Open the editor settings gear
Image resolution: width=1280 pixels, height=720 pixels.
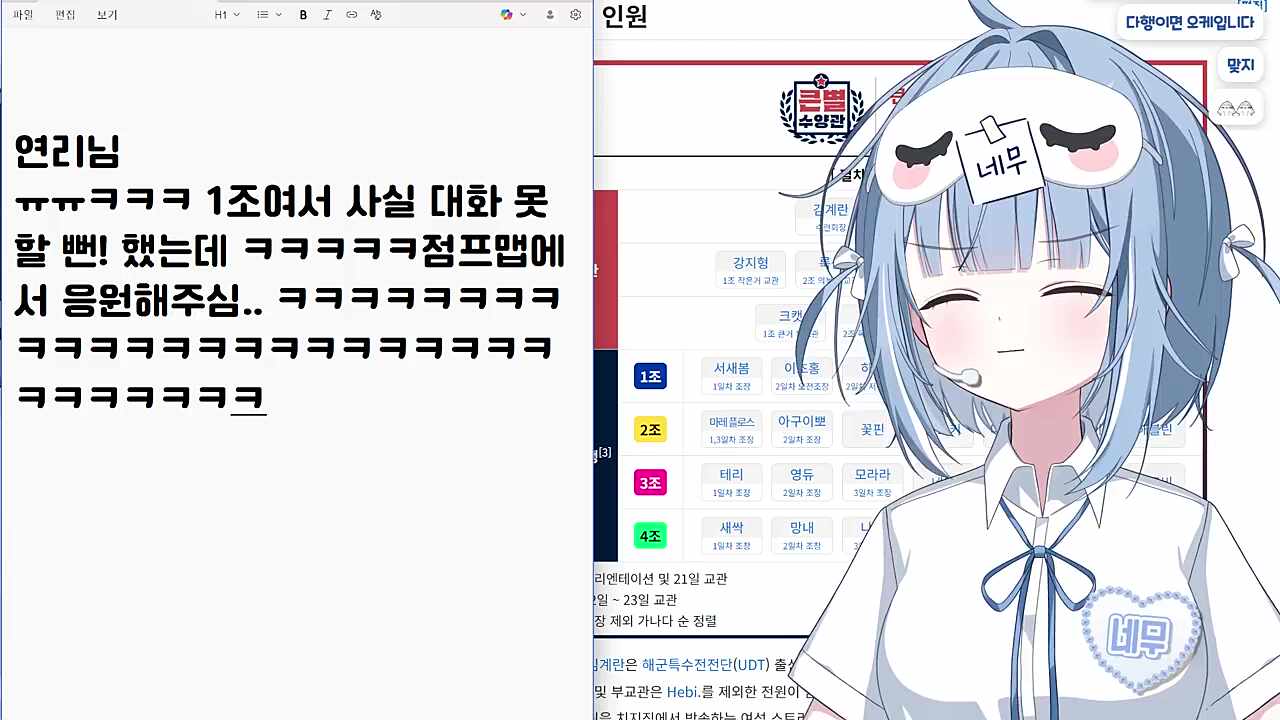(575, 14)
